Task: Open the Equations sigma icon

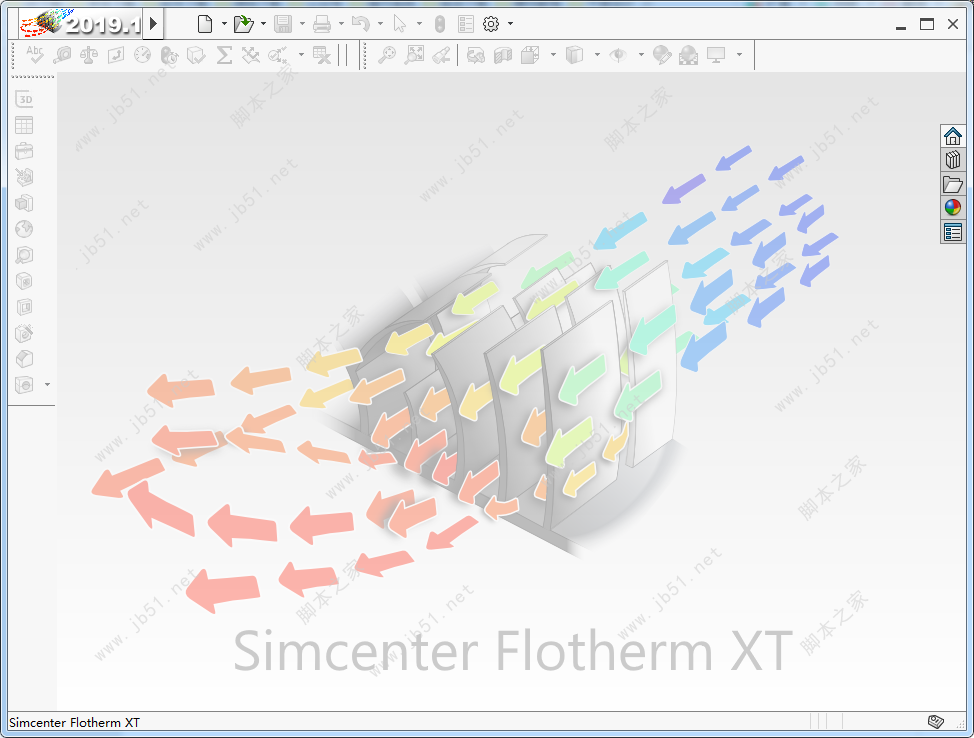Action: [x=224, y=55]
